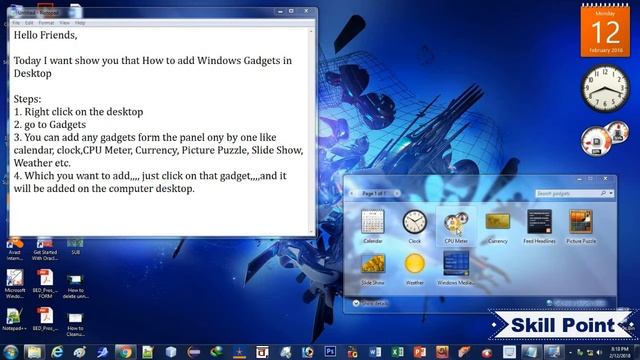
Task: Open PowerPoint from the taskbar
Action: coord(419,352)
